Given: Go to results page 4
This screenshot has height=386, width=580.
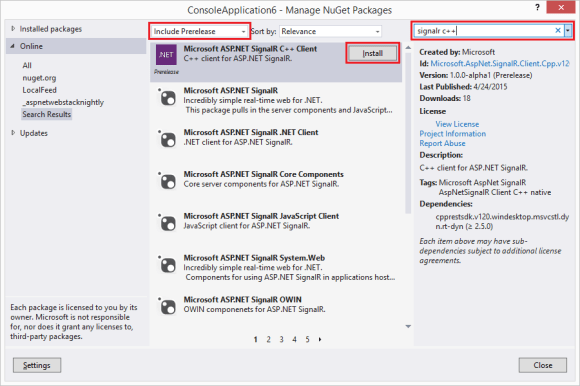Looking at the screenshot, I should [x=294, y=339].
